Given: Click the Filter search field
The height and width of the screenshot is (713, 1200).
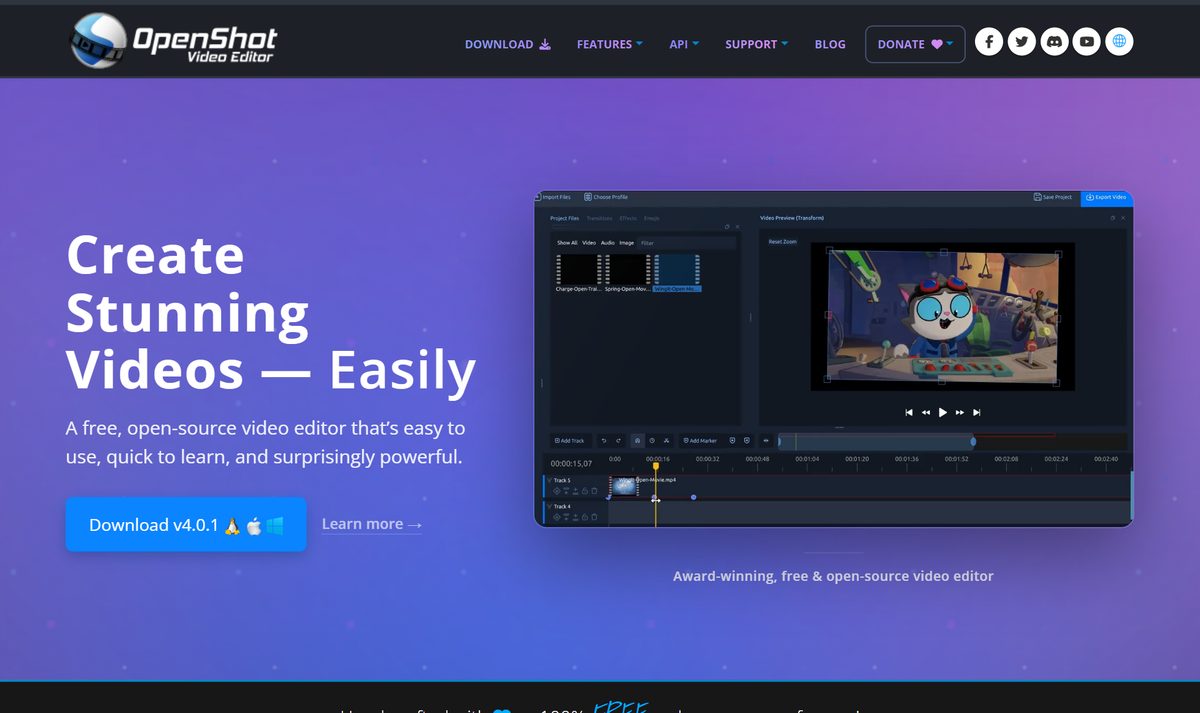Looking at the screenshot, I should (x=687, y=243).
